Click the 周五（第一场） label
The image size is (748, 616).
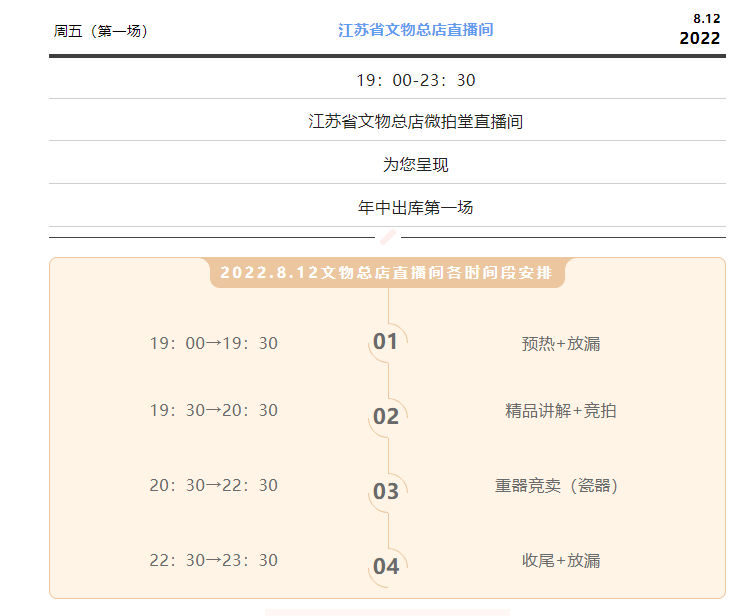(x=101, y=31)
